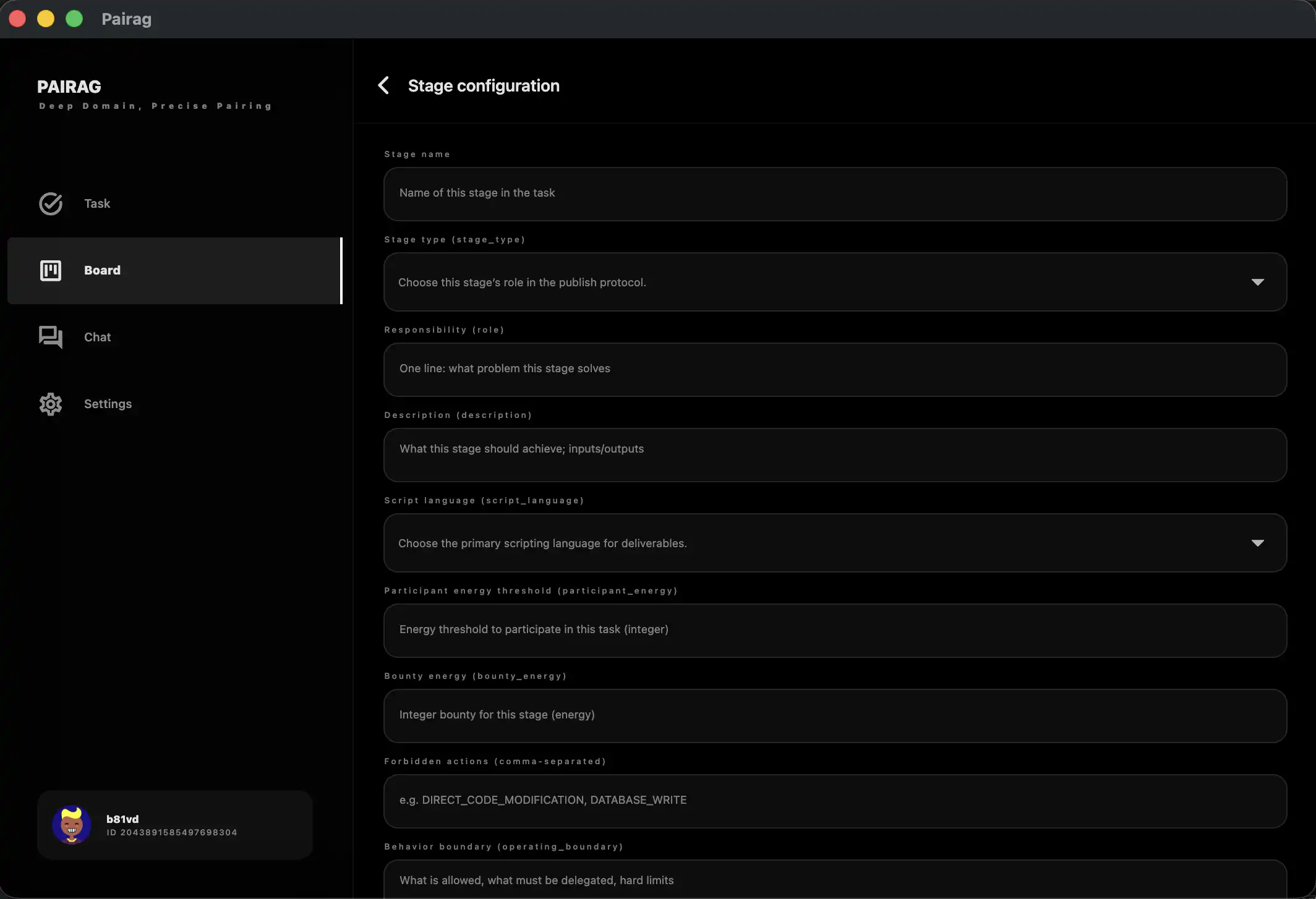Click the b81vd user avatar
This screenshot has width=1316, height=899.
(72, 824)
